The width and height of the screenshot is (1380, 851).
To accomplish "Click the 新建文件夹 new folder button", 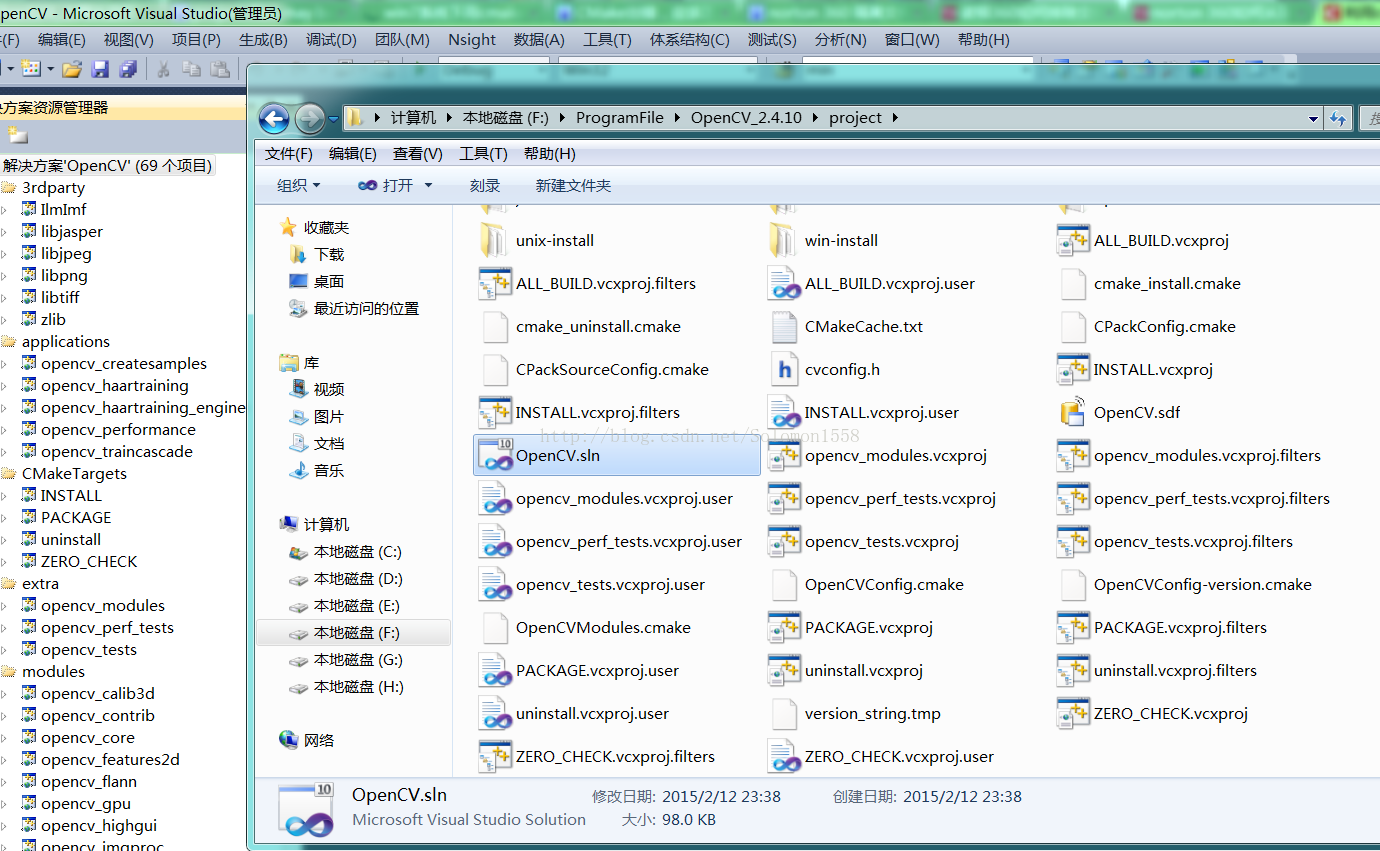I will (x=573, y=186).
